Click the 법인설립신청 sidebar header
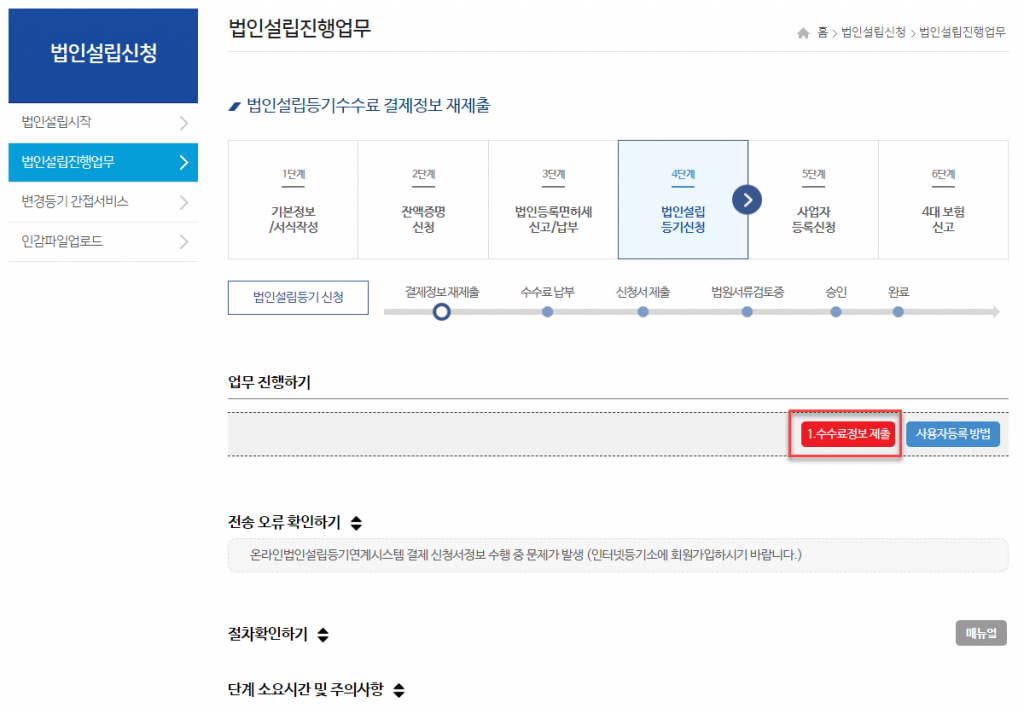The image size is (1024, 714). point(103,55)
